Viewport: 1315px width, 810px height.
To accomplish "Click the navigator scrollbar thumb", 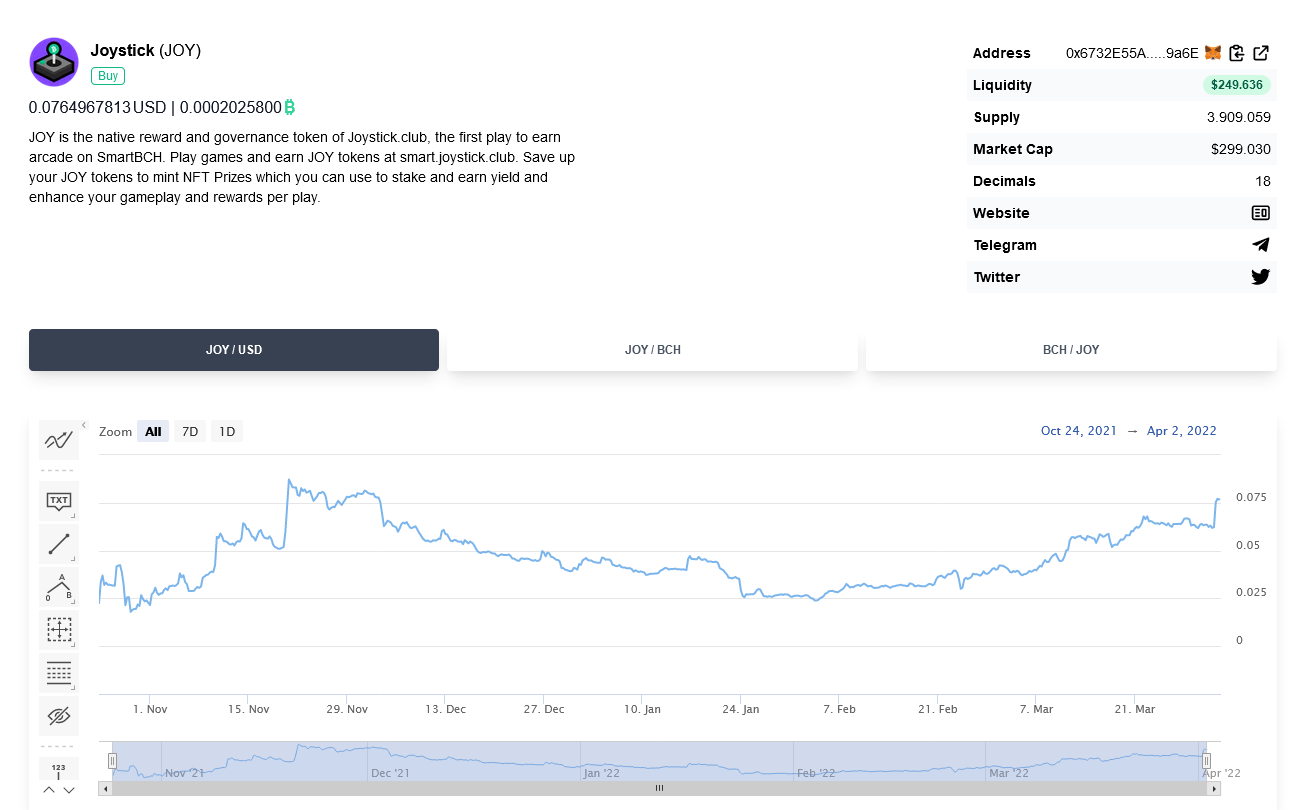I will click(659, 788).
